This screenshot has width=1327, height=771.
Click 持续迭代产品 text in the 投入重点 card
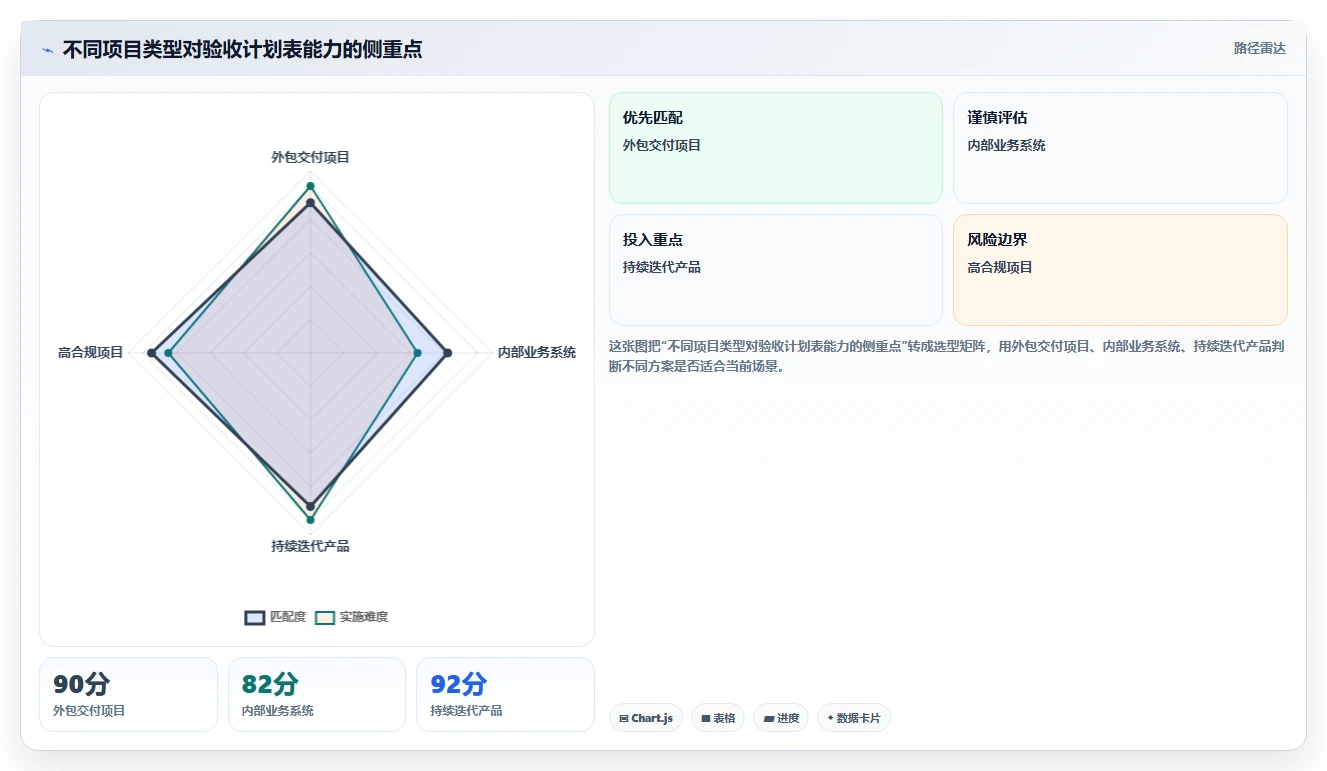pyautogui.click(x=662, y=267)
